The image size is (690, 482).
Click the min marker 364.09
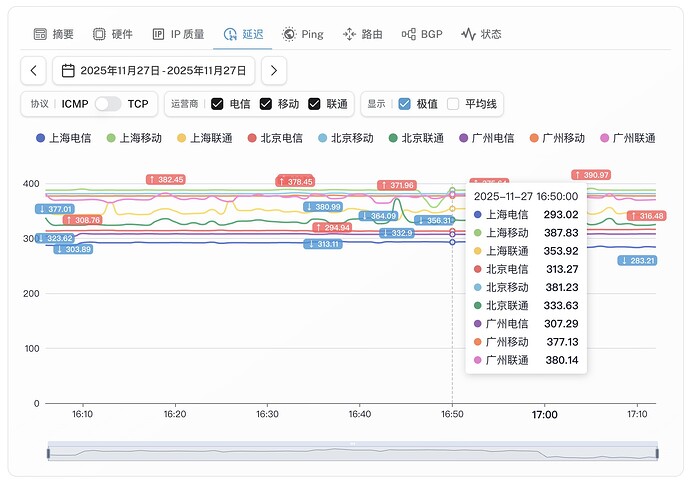coord(378,216)
